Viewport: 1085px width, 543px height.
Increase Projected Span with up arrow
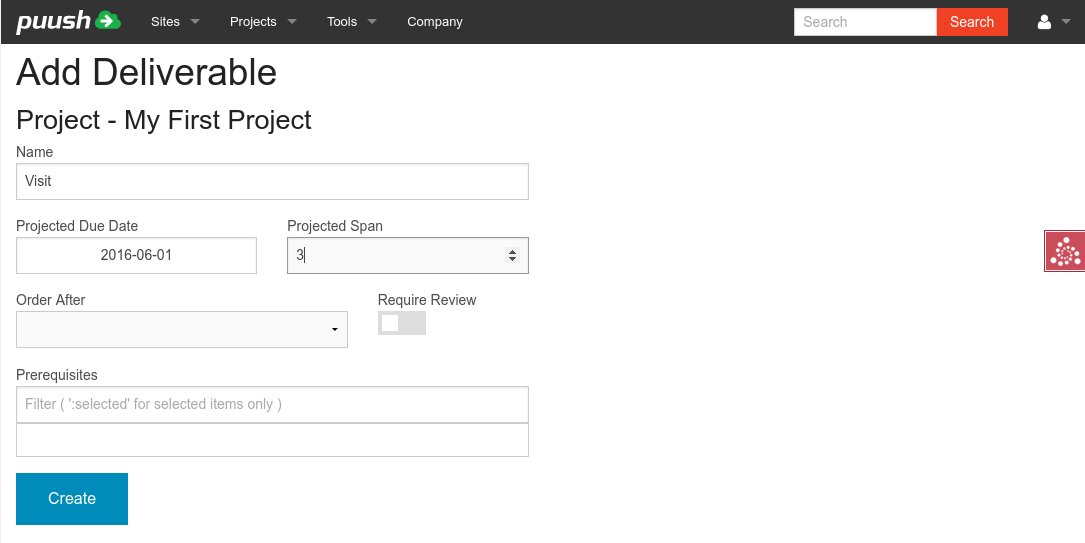[513, 251]
